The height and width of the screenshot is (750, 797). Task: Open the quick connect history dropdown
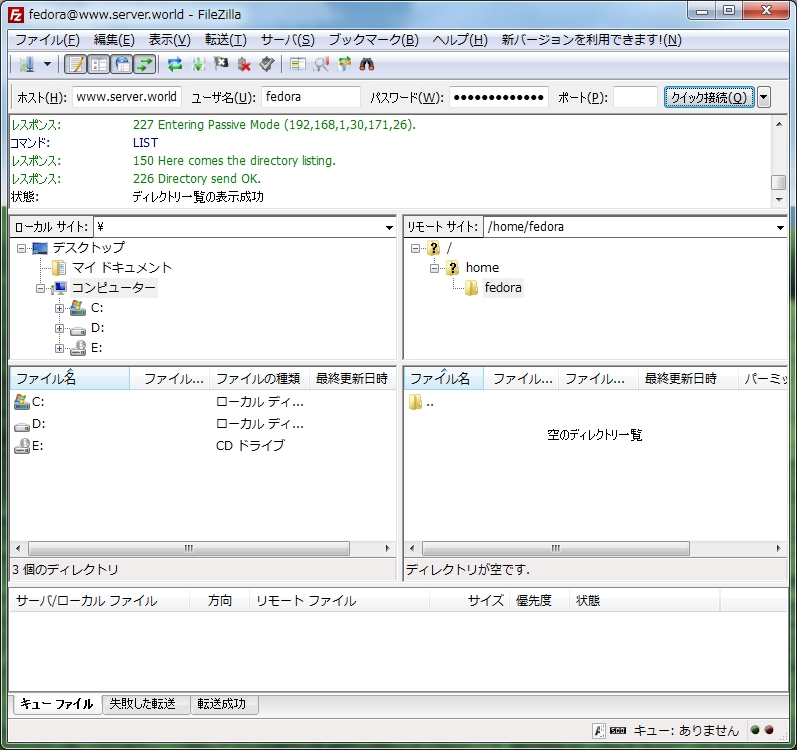point(764,97)
